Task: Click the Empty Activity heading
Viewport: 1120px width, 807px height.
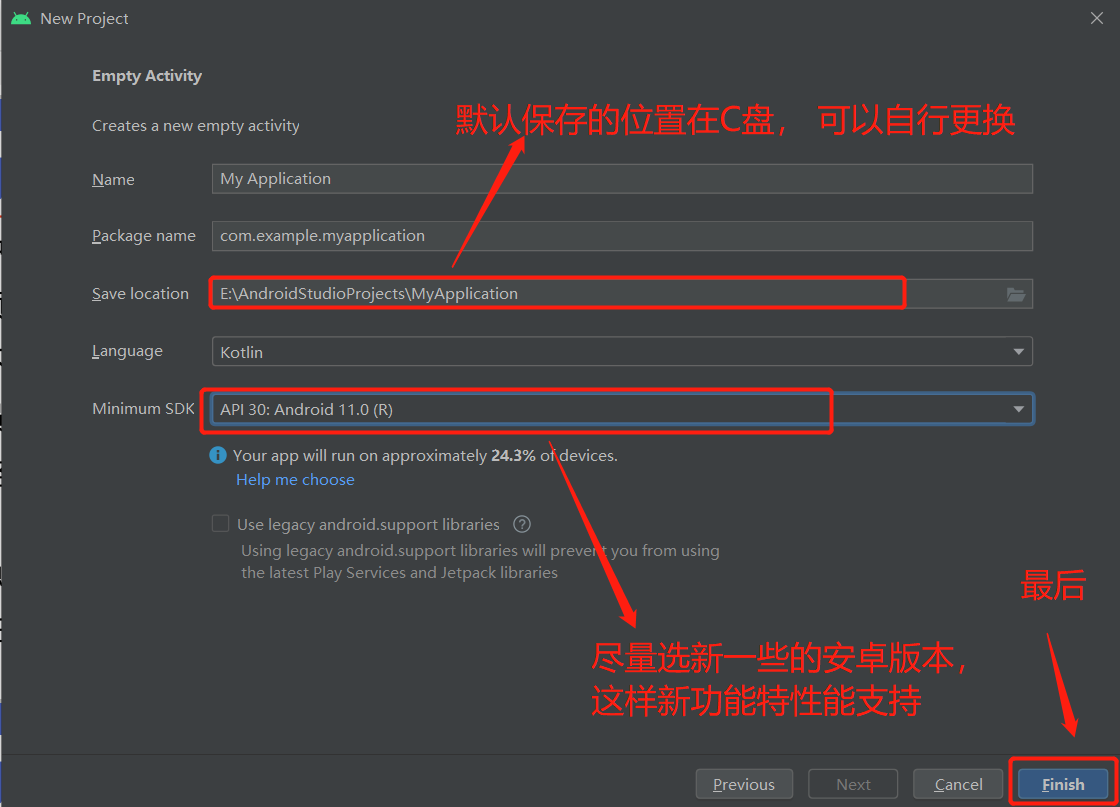Action: click(x=147, y=76)
